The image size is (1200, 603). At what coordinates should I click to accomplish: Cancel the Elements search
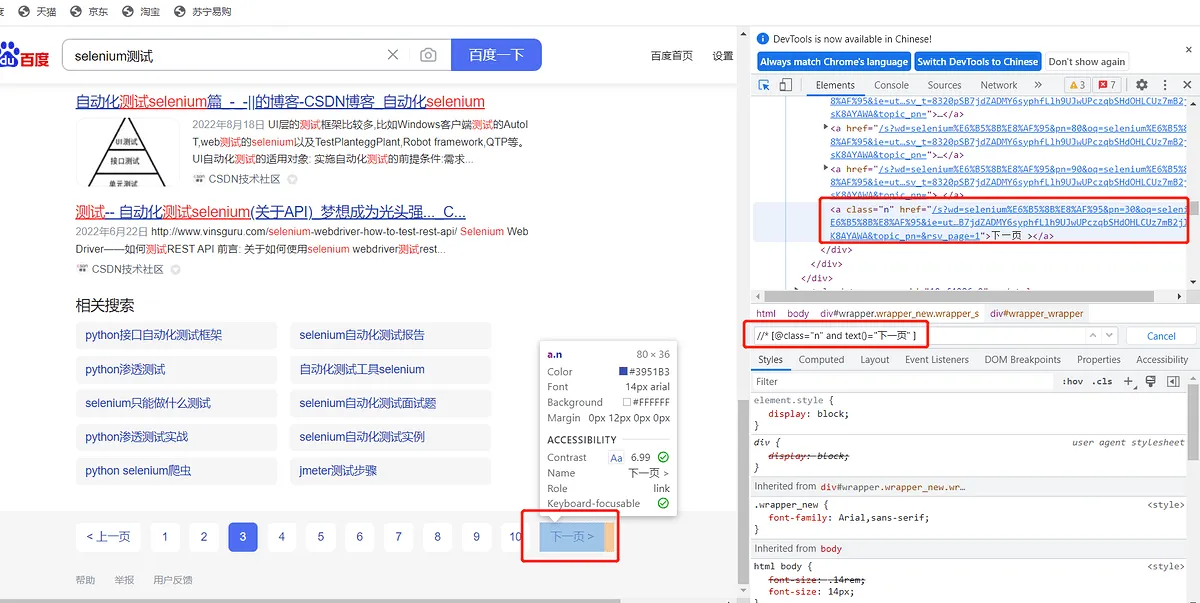1161,336
